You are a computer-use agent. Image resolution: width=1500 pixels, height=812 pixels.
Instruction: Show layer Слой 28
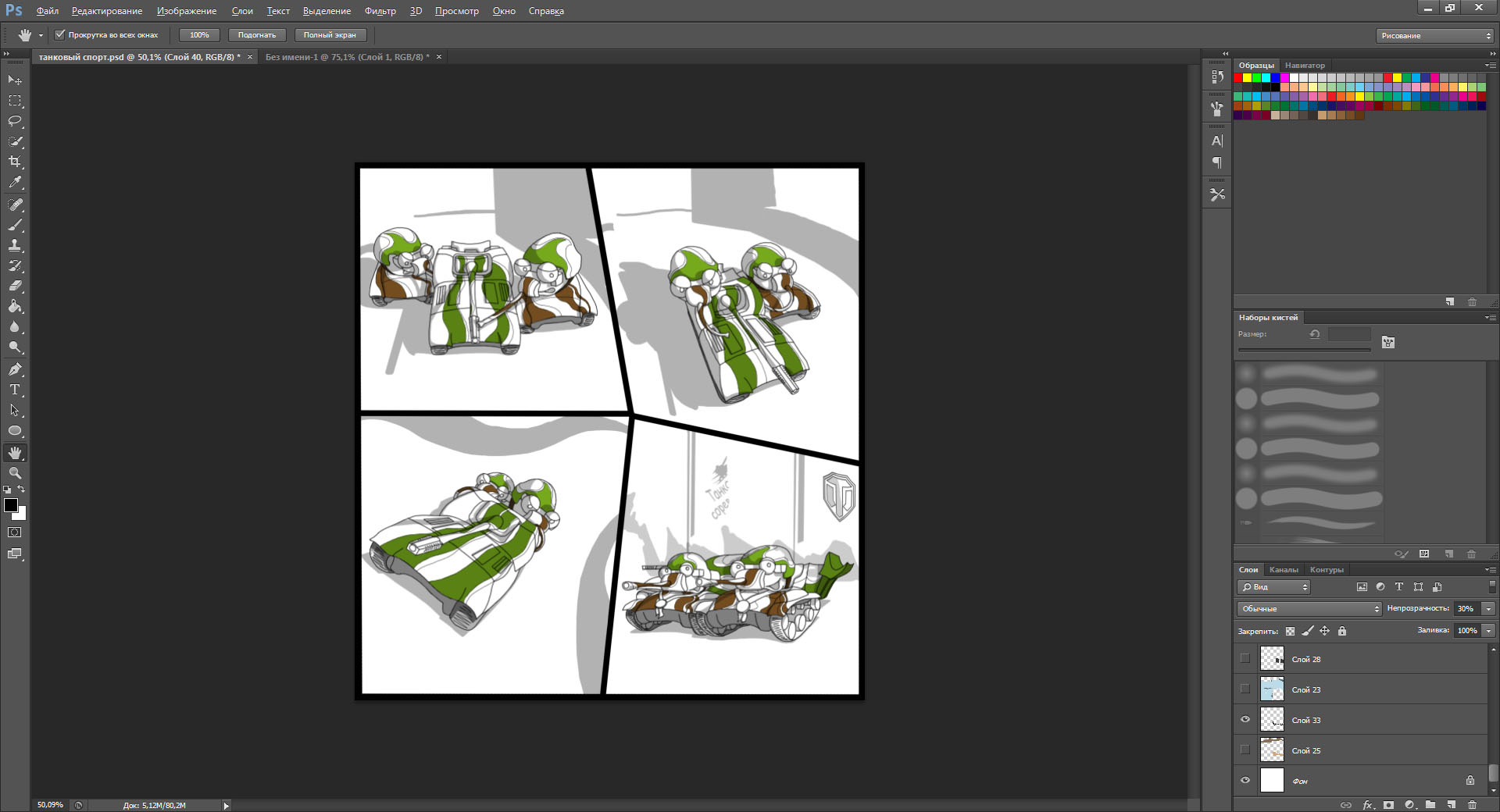point(1245,658)
